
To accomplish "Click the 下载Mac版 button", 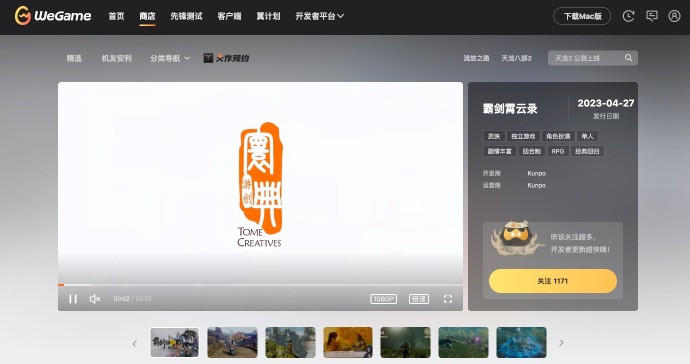I will tap(582, 16).
